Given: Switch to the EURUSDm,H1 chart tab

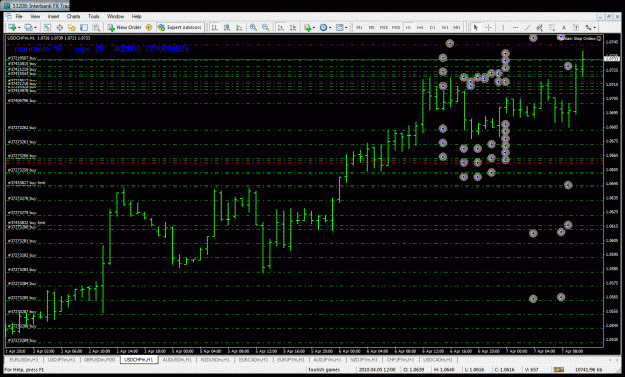Looking at the screenshot, I should (24, 359).
